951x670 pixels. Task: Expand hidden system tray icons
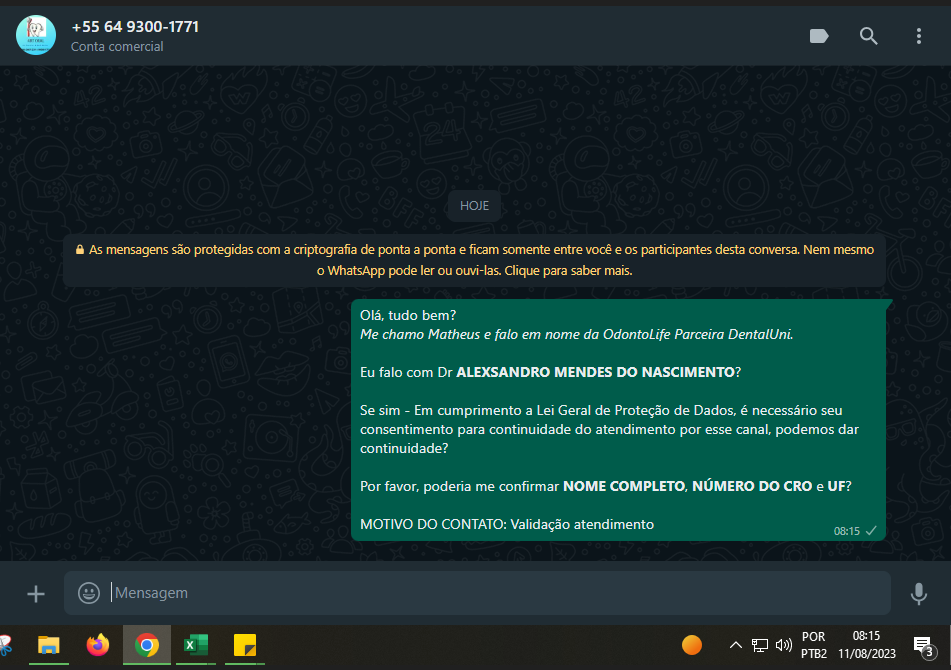click(x=735, y=645)
